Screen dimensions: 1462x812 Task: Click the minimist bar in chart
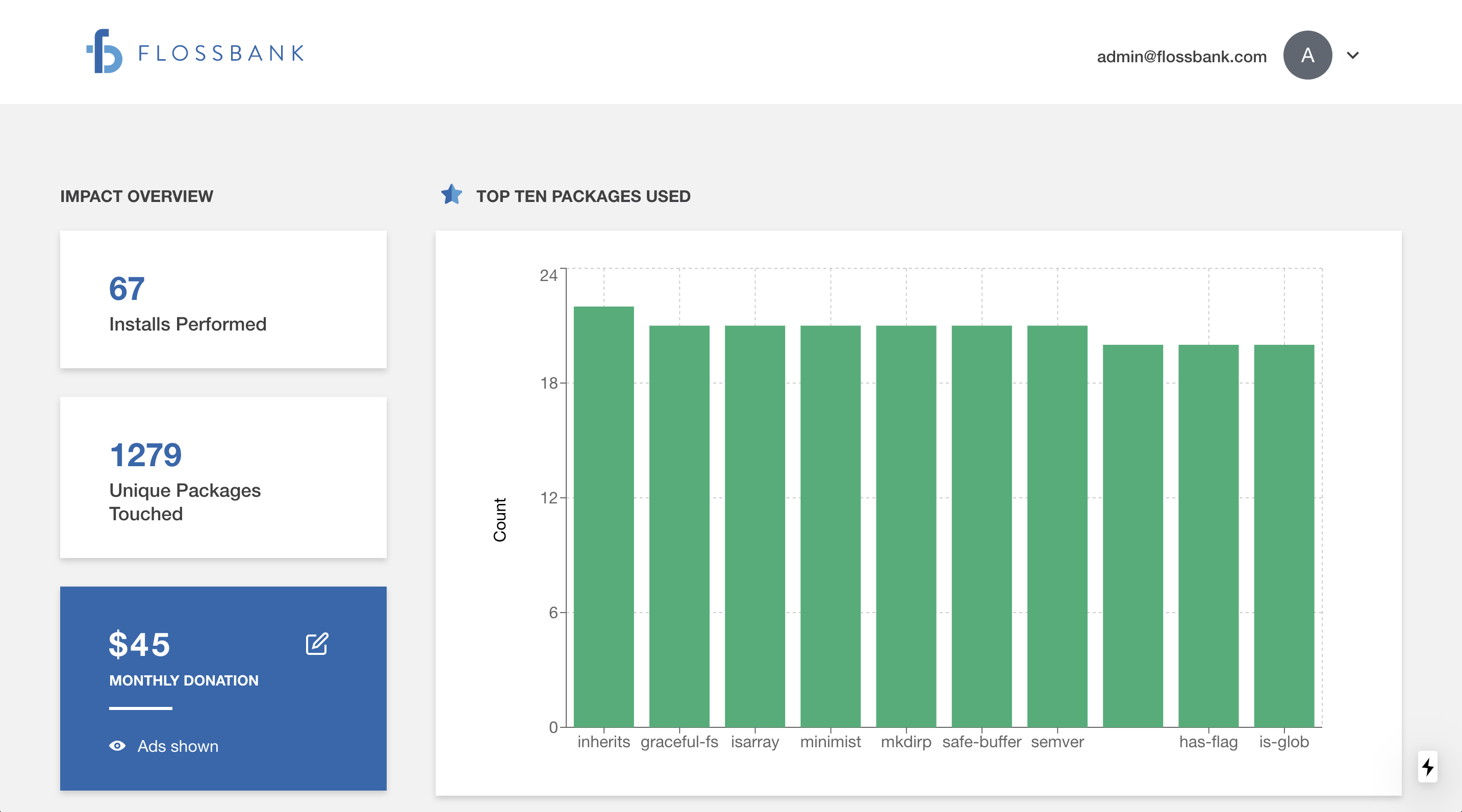click(830, 525)
